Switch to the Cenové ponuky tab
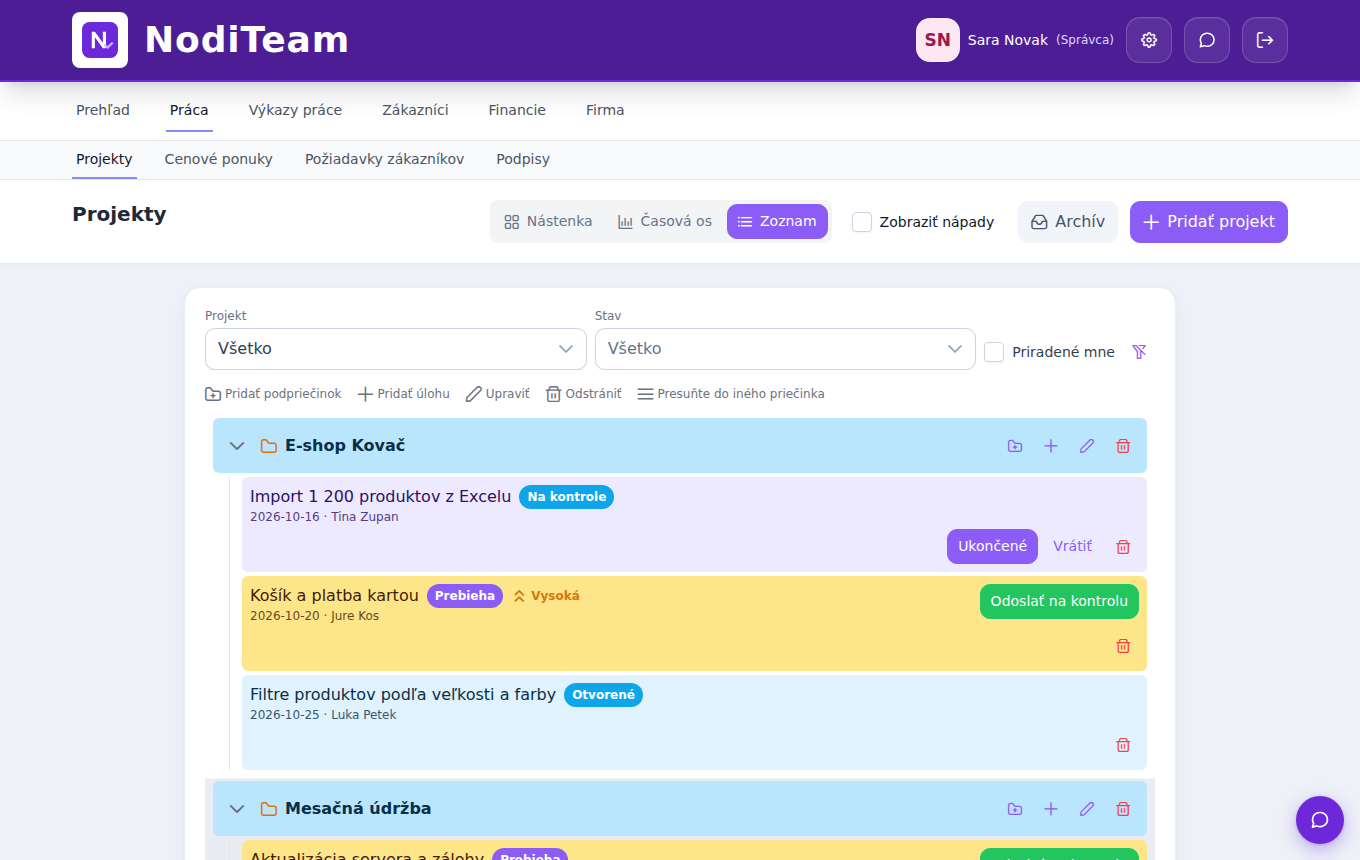 tap(219, 159)
